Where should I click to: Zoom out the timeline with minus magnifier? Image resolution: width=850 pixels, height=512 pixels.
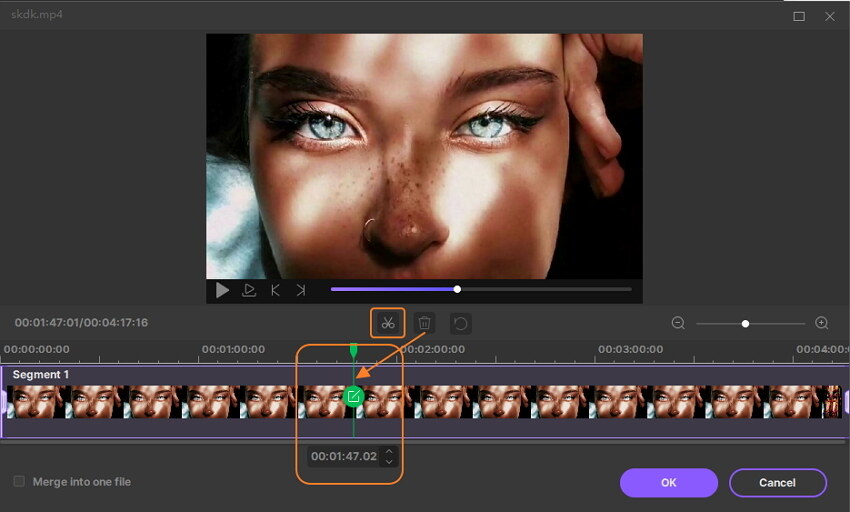click(x=678, y=323)
